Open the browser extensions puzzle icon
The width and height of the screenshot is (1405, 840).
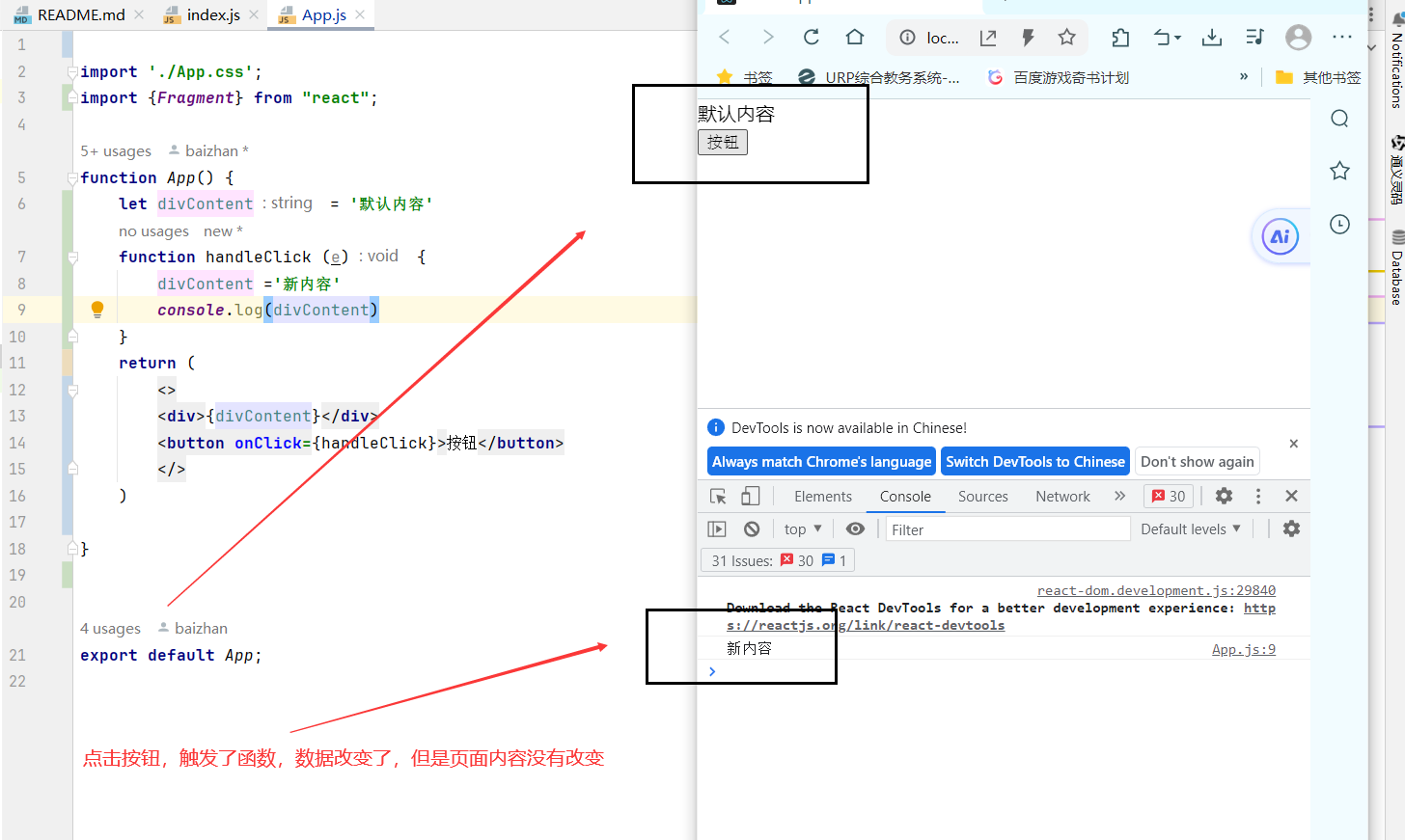[1120, 38]
